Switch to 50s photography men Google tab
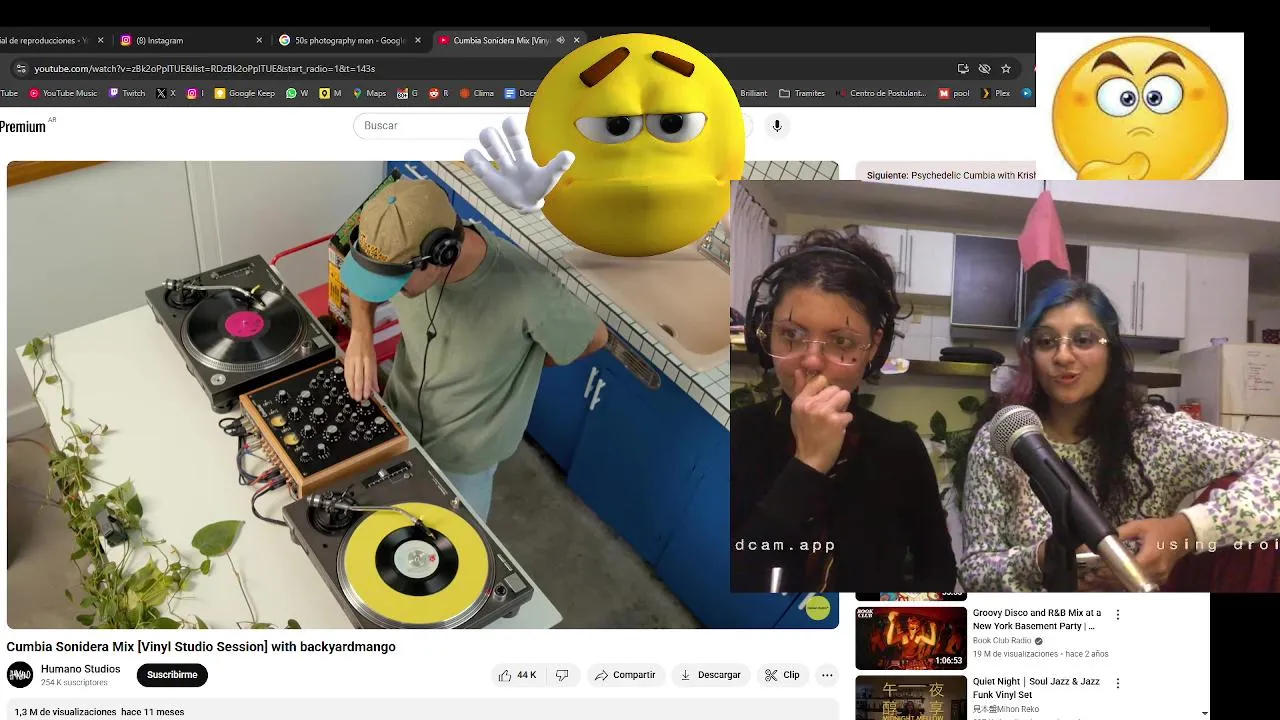The width and height of the screenshot is (1280, 720). pos(349,40)
